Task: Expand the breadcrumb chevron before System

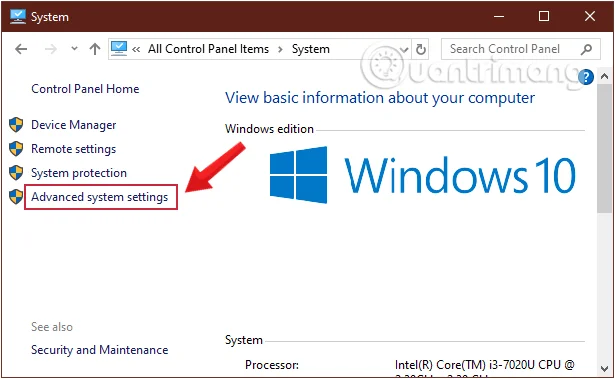Action: tap(280, 49)
